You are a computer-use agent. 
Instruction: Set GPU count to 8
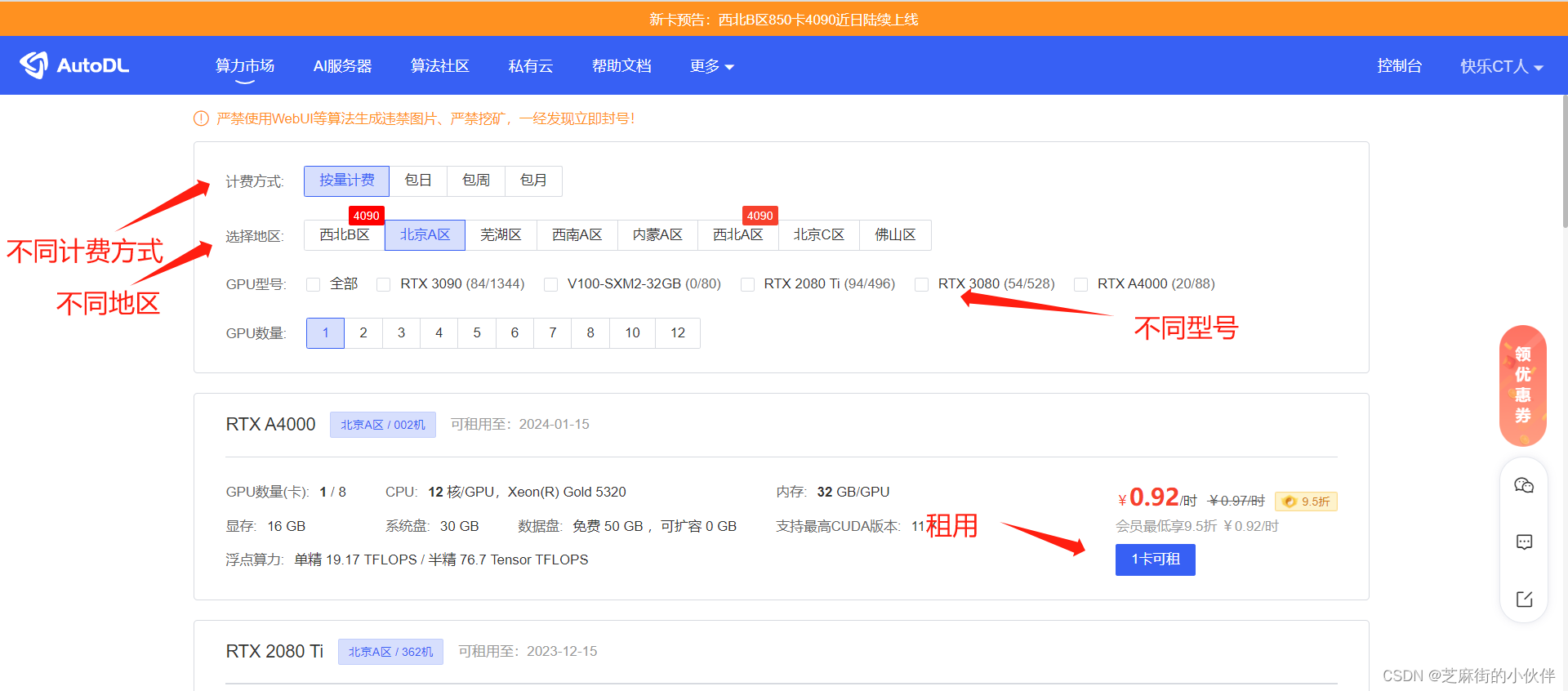pos(590,333)
